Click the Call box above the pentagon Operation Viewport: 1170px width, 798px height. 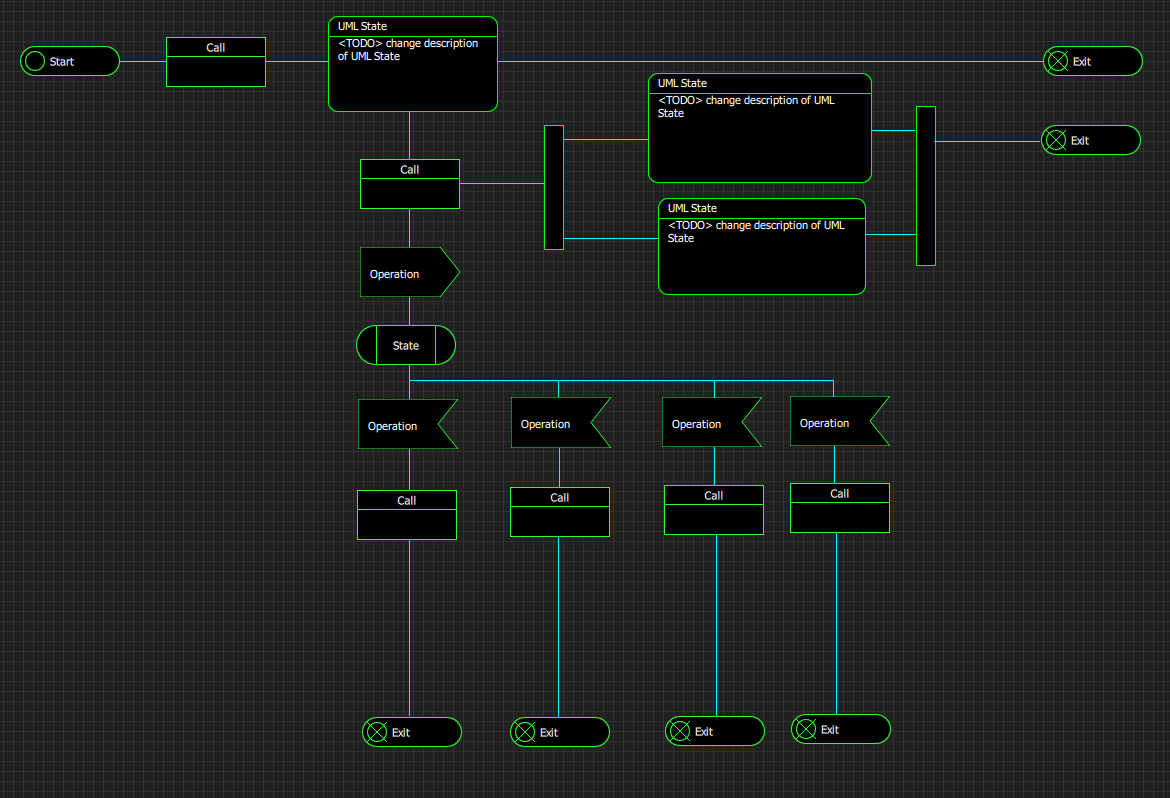click(x=410, y=184)
